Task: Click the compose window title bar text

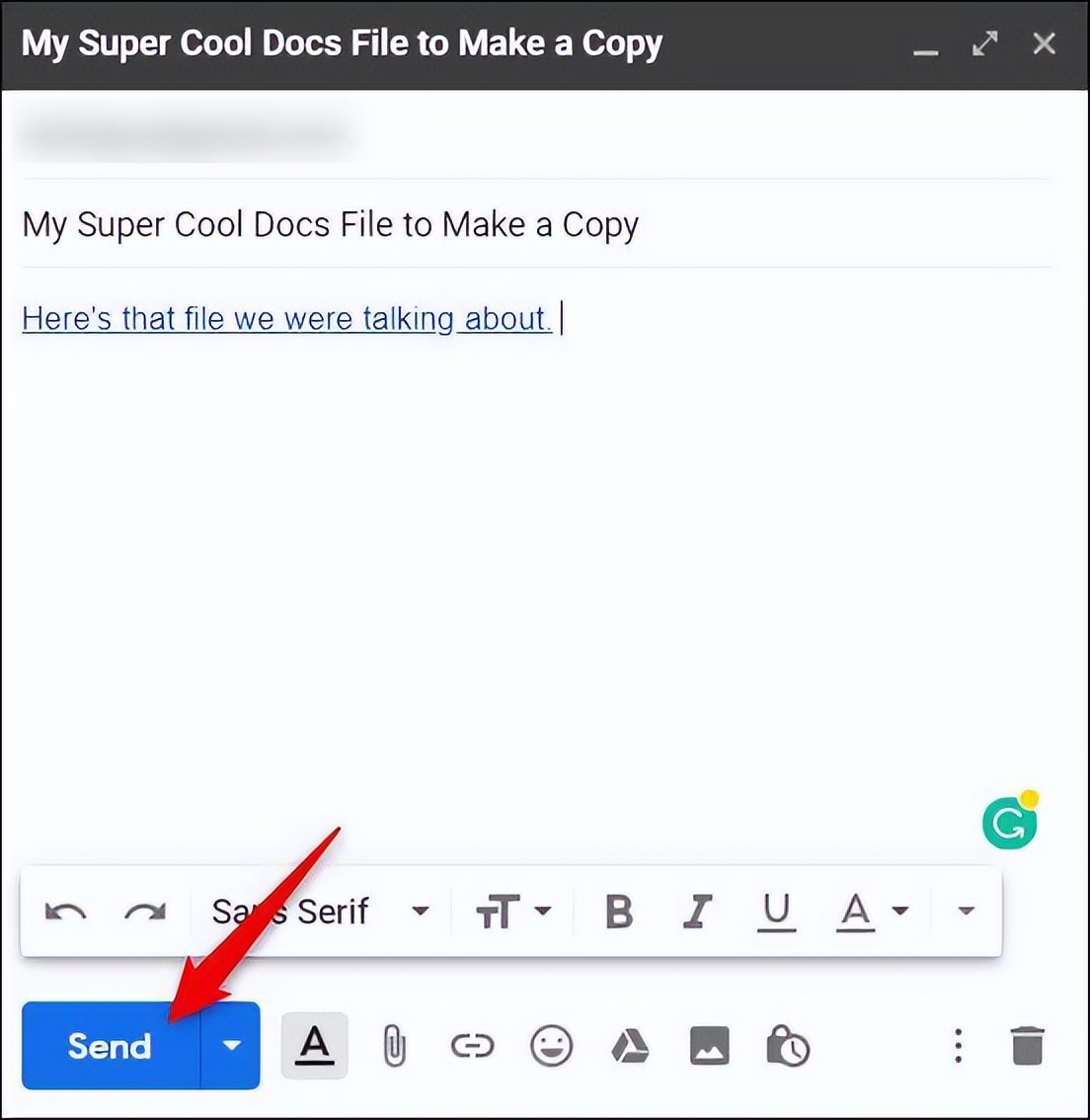Action: [x=342, y=42]
